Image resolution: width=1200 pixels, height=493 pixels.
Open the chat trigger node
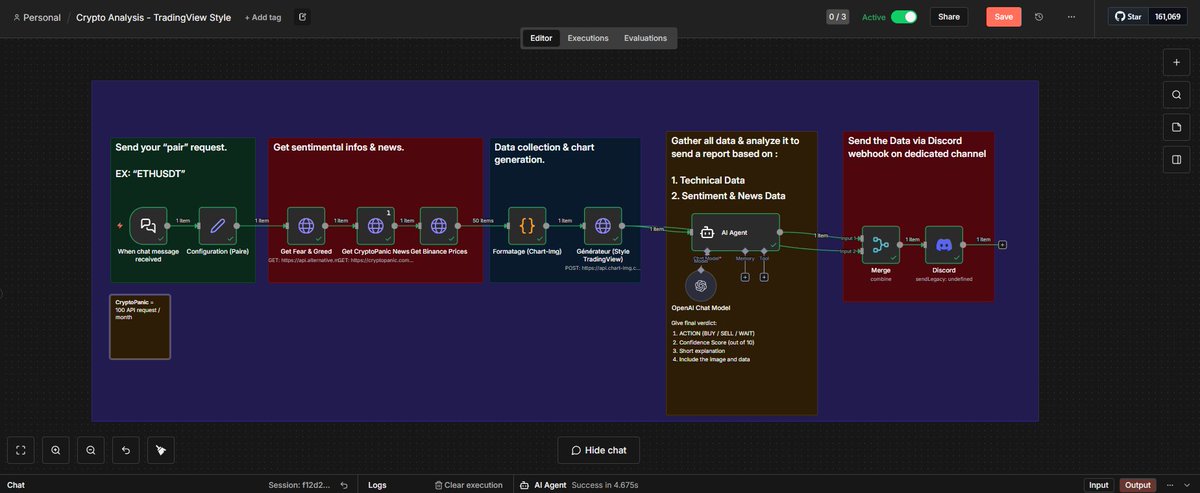148,225
